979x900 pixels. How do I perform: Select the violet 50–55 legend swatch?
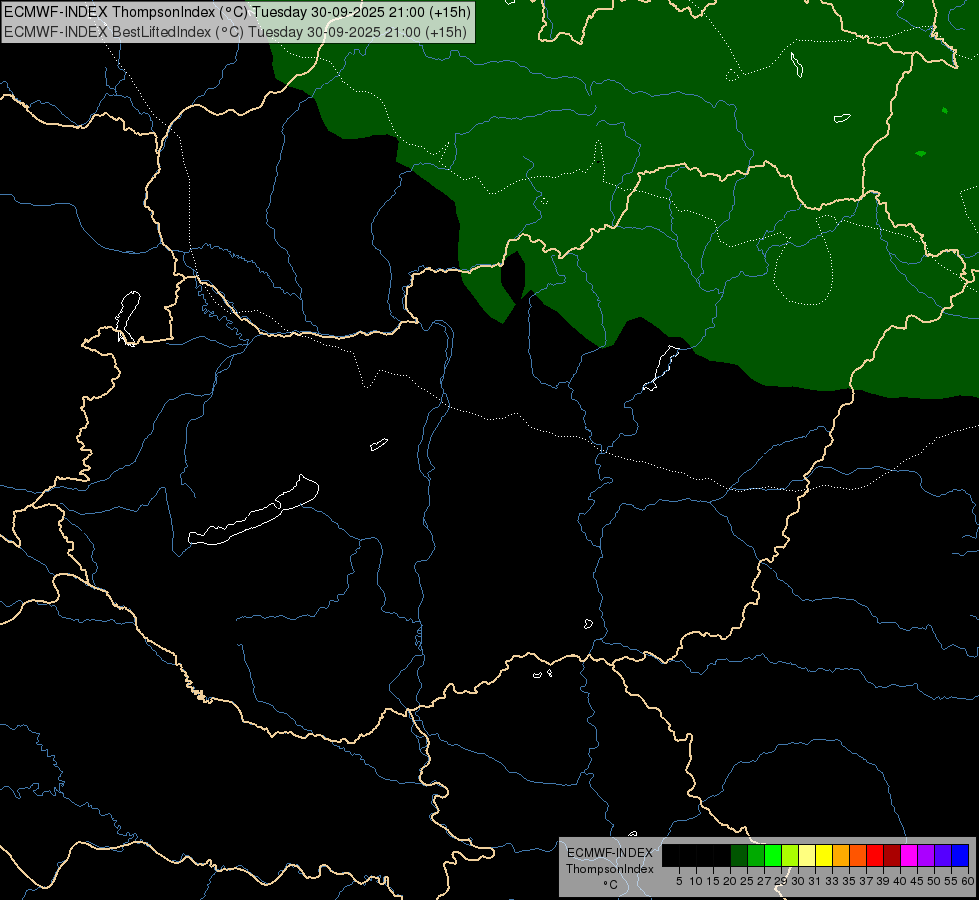coord(943,855)
